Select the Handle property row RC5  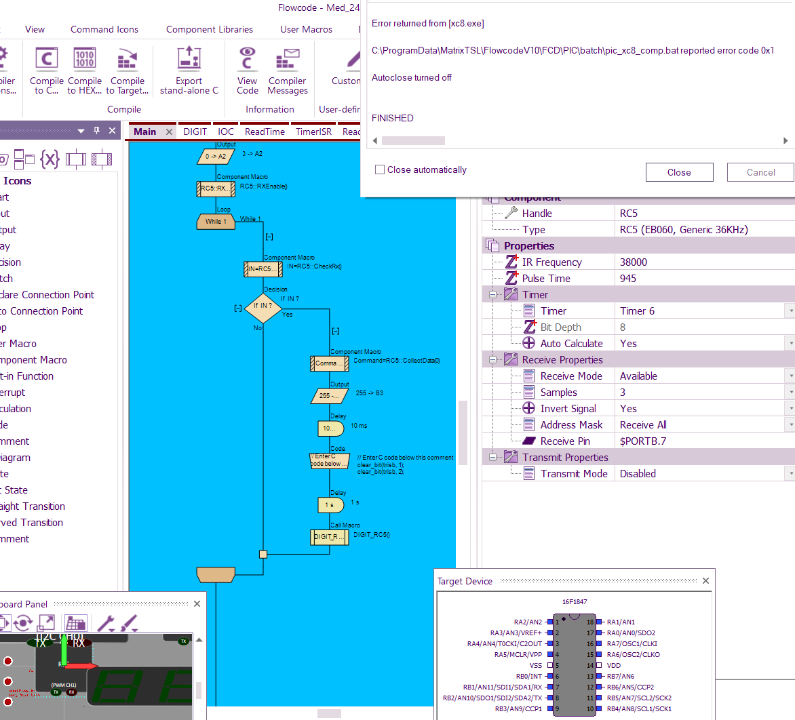coord(638,213)
